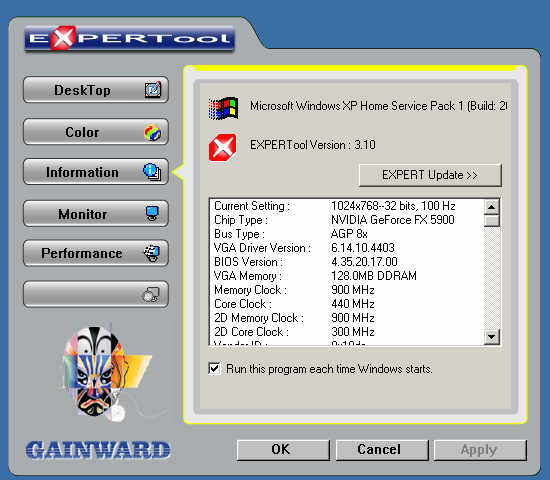The height and width of the screenshot is (480, 550).
Task: Click the EXPERTool Version : 3.10 text
Action: 313,145
